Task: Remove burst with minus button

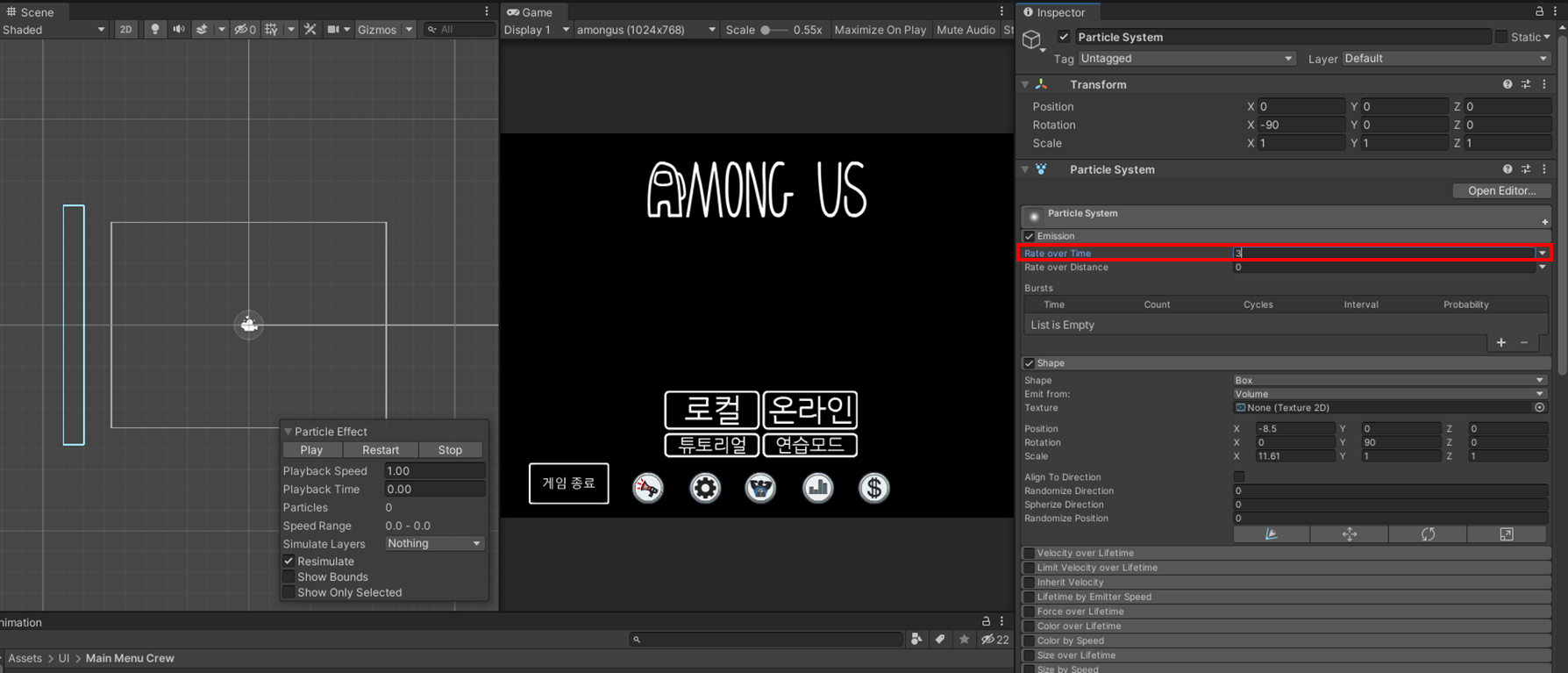Action: [1524, 342]
